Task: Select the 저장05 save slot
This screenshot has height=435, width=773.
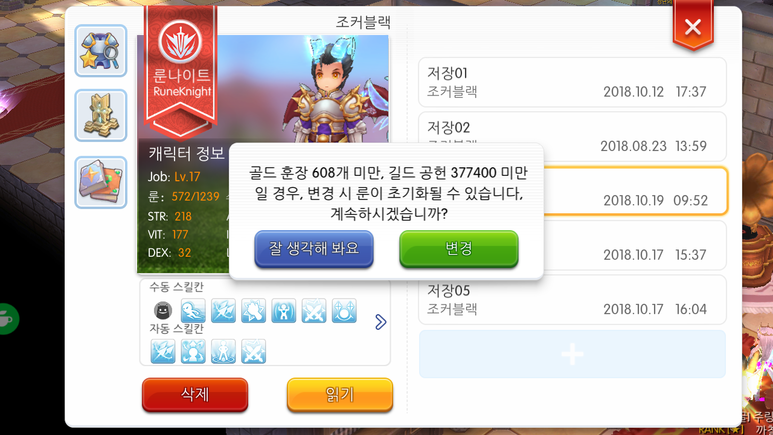Action: point(572,300)
